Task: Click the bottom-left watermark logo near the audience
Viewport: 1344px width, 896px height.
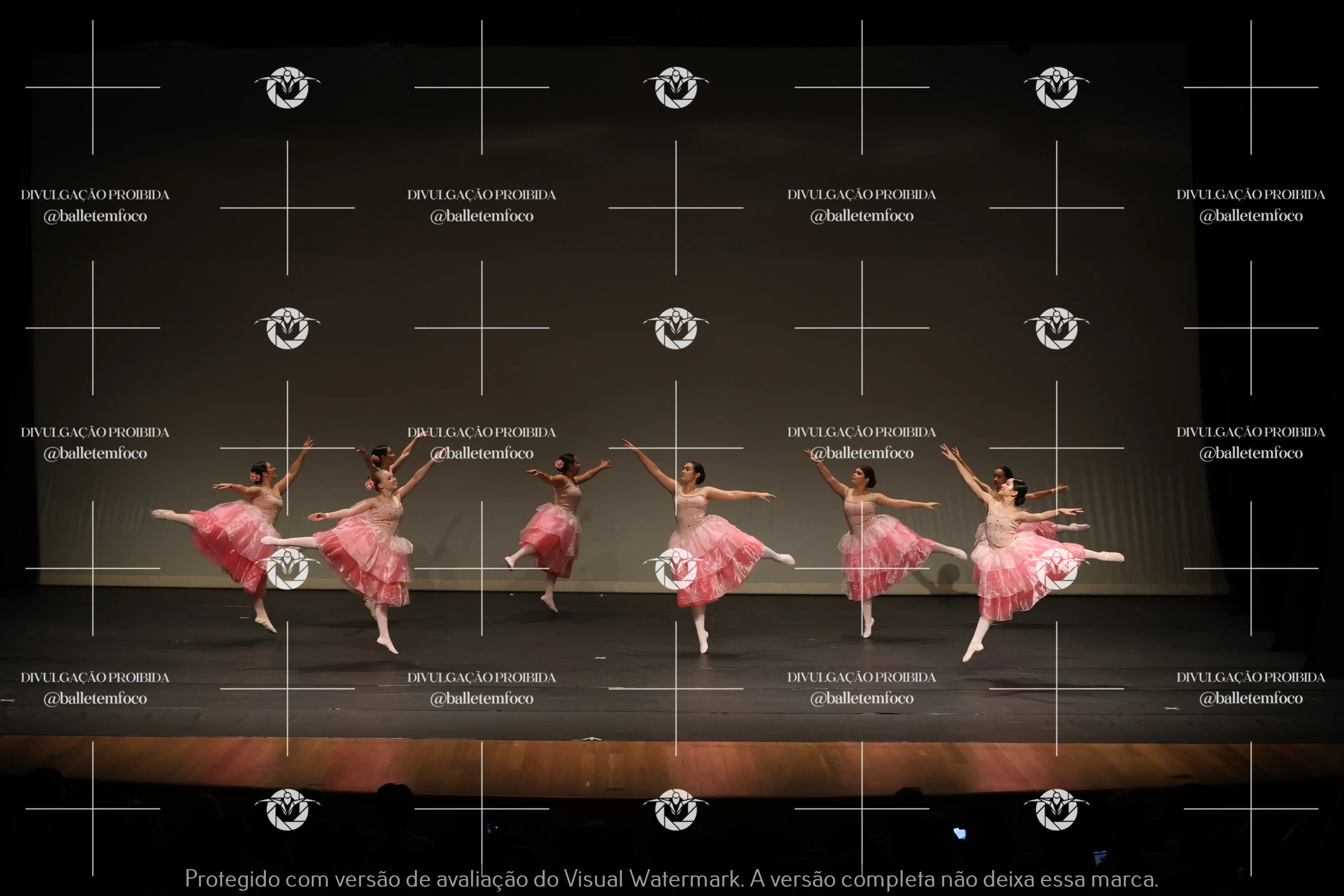Action: click(287, 809)
